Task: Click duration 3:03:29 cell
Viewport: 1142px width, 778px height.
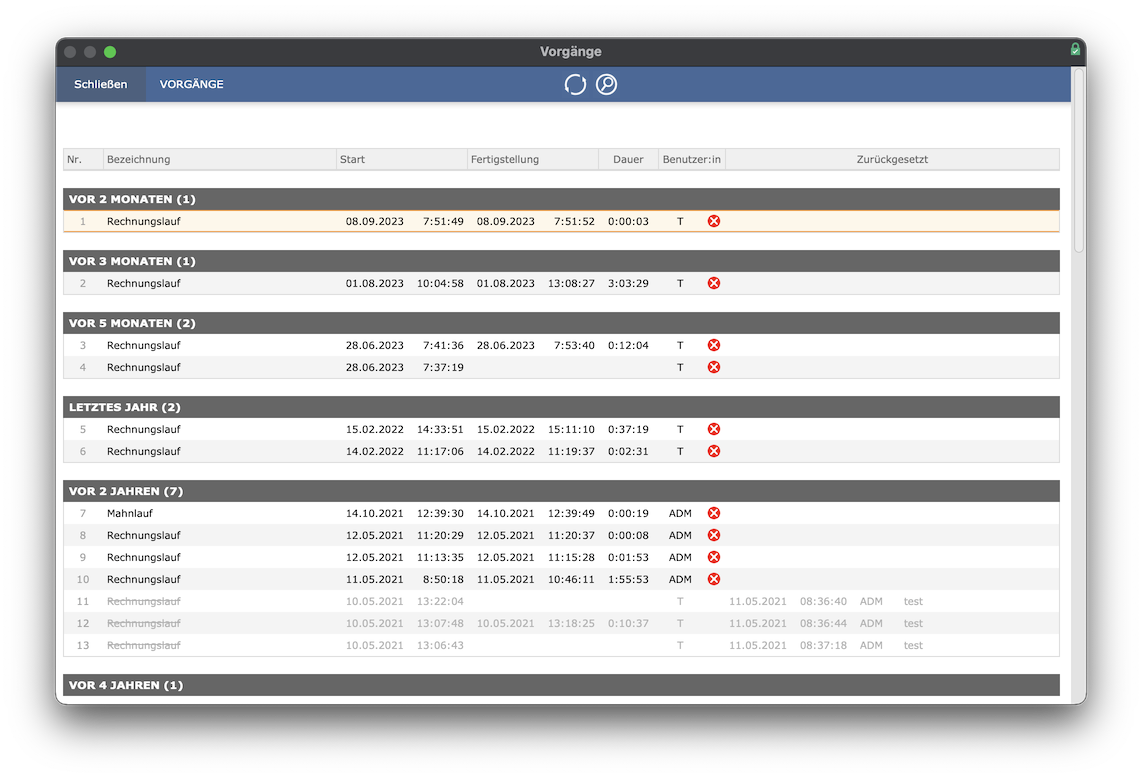Action: 628,283
